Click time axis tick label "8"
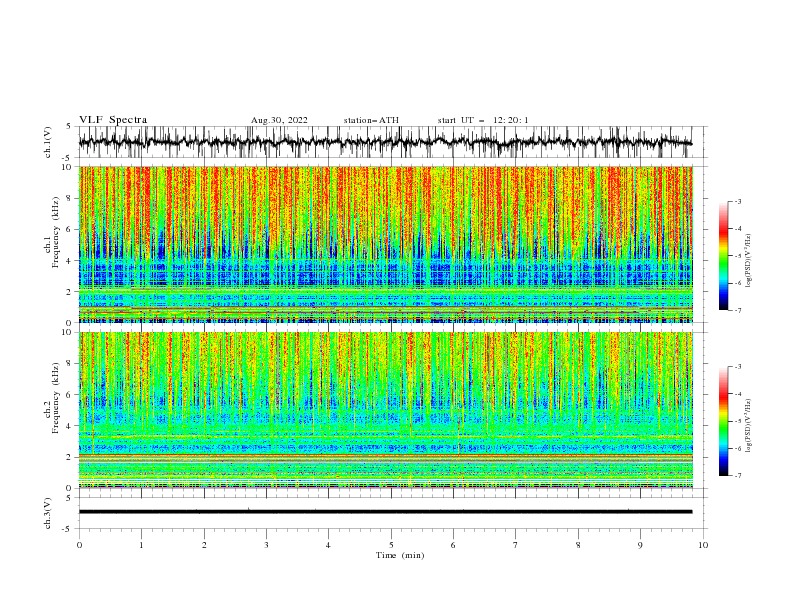 coord(578,545)
